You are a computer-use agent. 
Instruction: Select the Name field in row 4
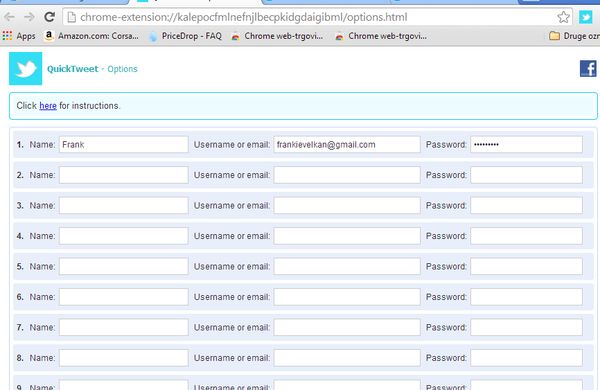(x=124, y=236)
